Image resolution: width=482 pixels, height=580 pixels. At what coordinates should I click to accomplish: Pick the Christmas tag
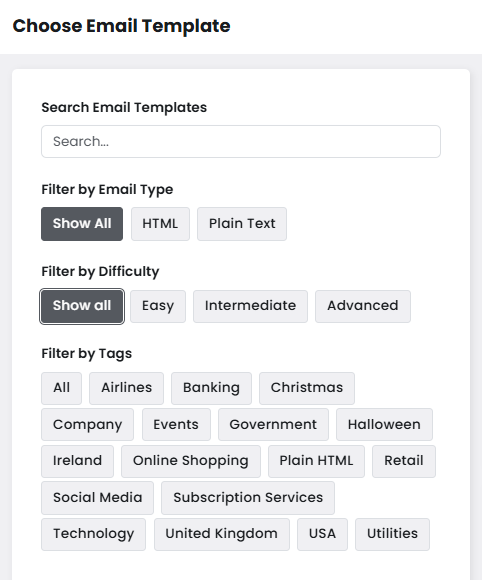tap(307, 388)
